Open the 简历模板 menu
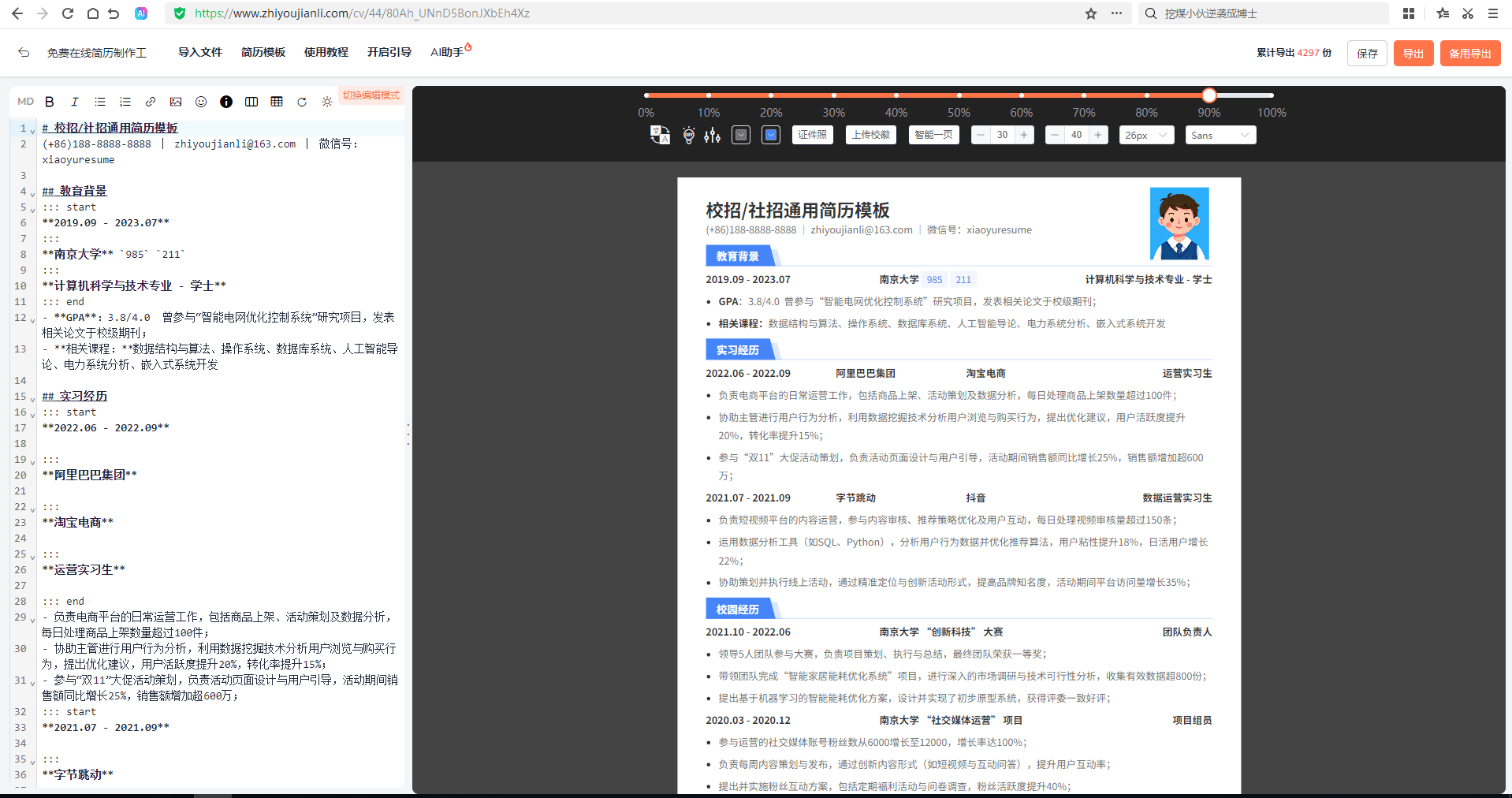 [x=263, y=52]
